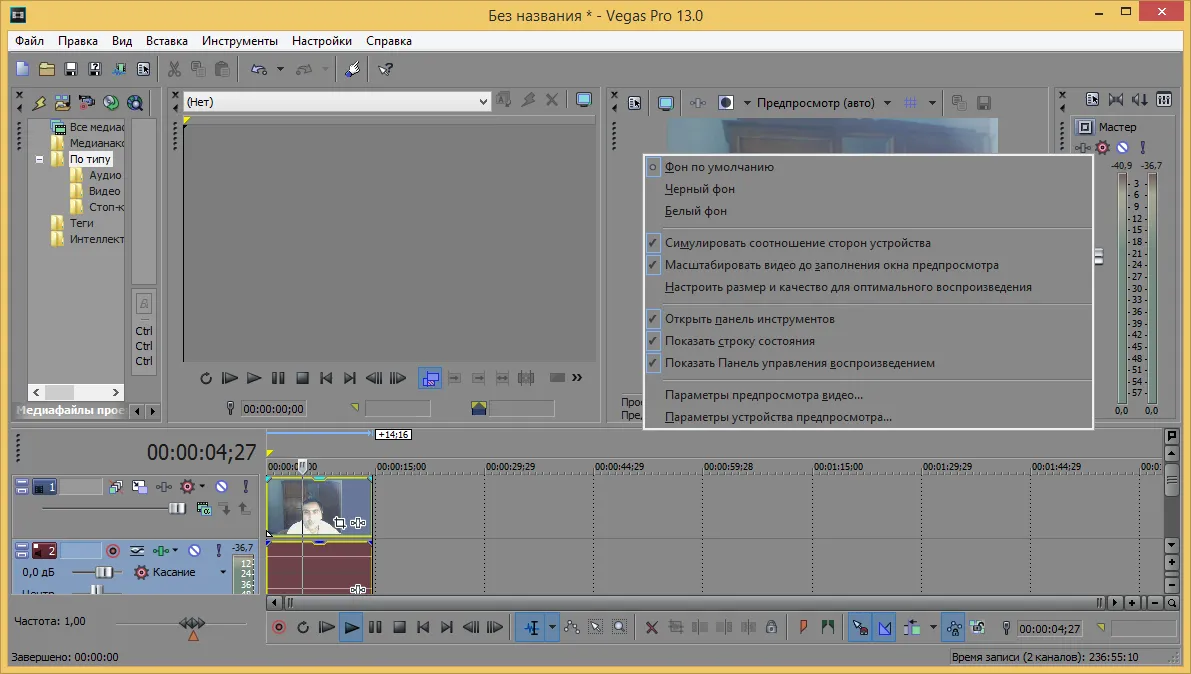
Task: Click the Record button in timeline transport
Action: tap(279, 628)
